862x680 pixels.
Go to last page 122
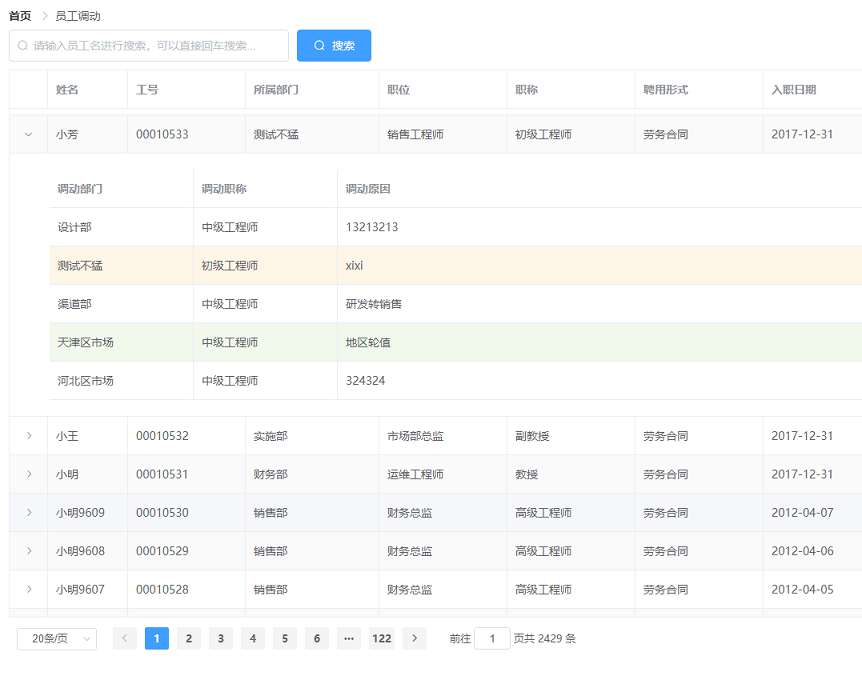pos(381,639)
